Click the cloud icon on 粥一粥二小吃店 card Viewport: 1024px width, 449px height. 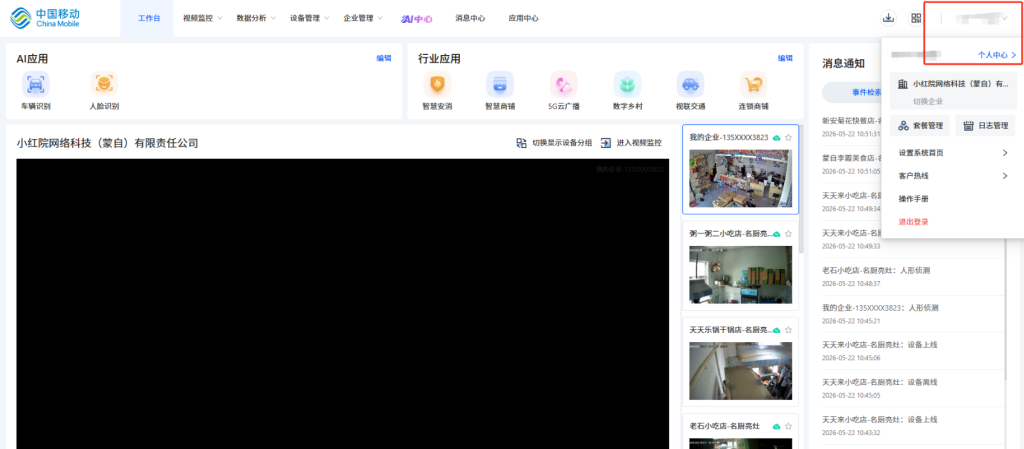click(x=776, y=234)
